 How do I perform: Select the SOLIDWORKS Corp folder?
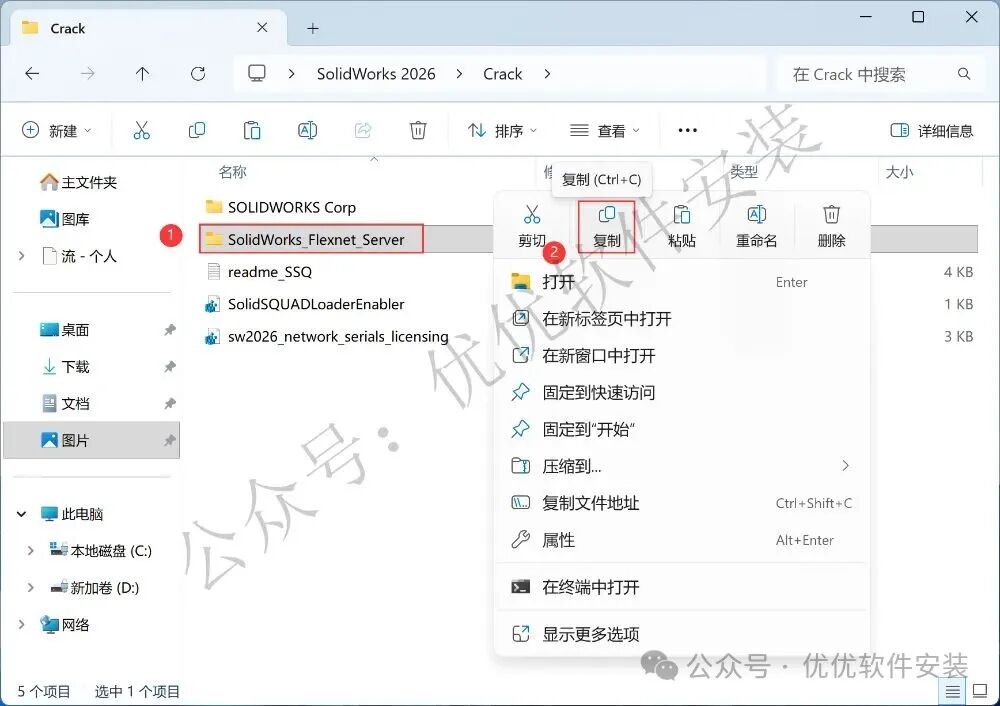click(x=281, y=207)
